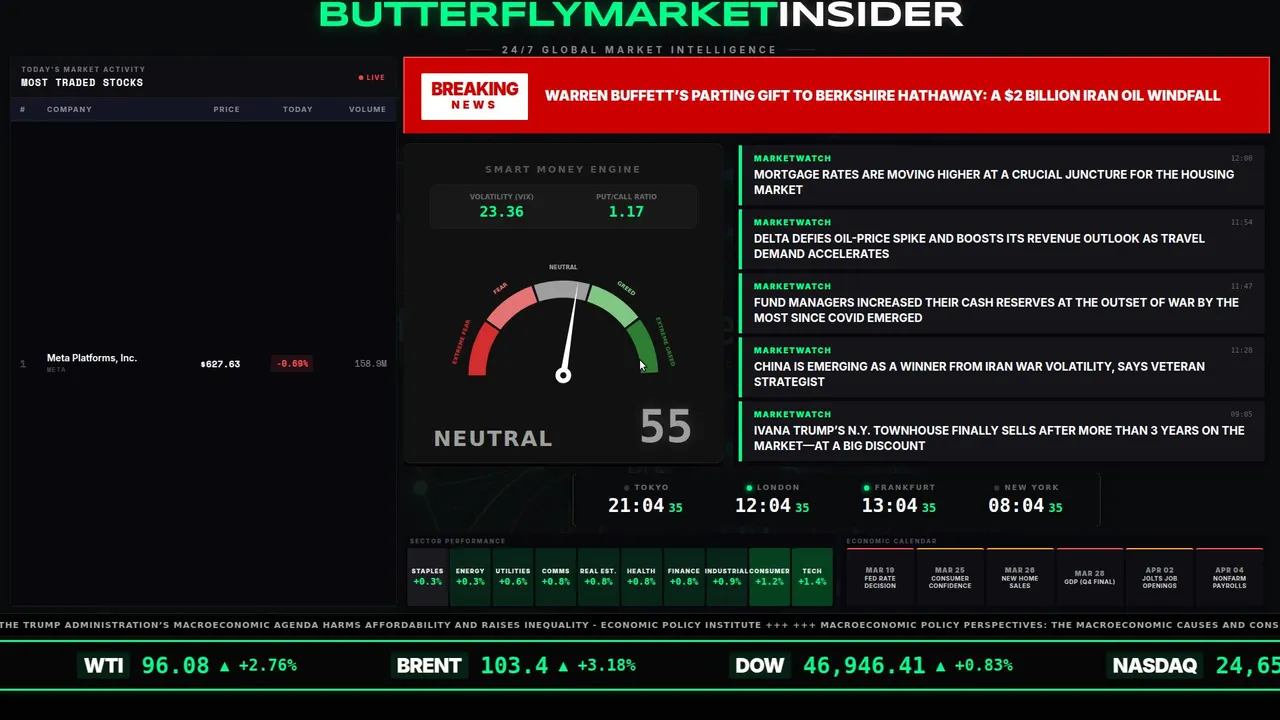Click the Utilities sector tile
The image size is (1280, 720).
pos(513,577)
